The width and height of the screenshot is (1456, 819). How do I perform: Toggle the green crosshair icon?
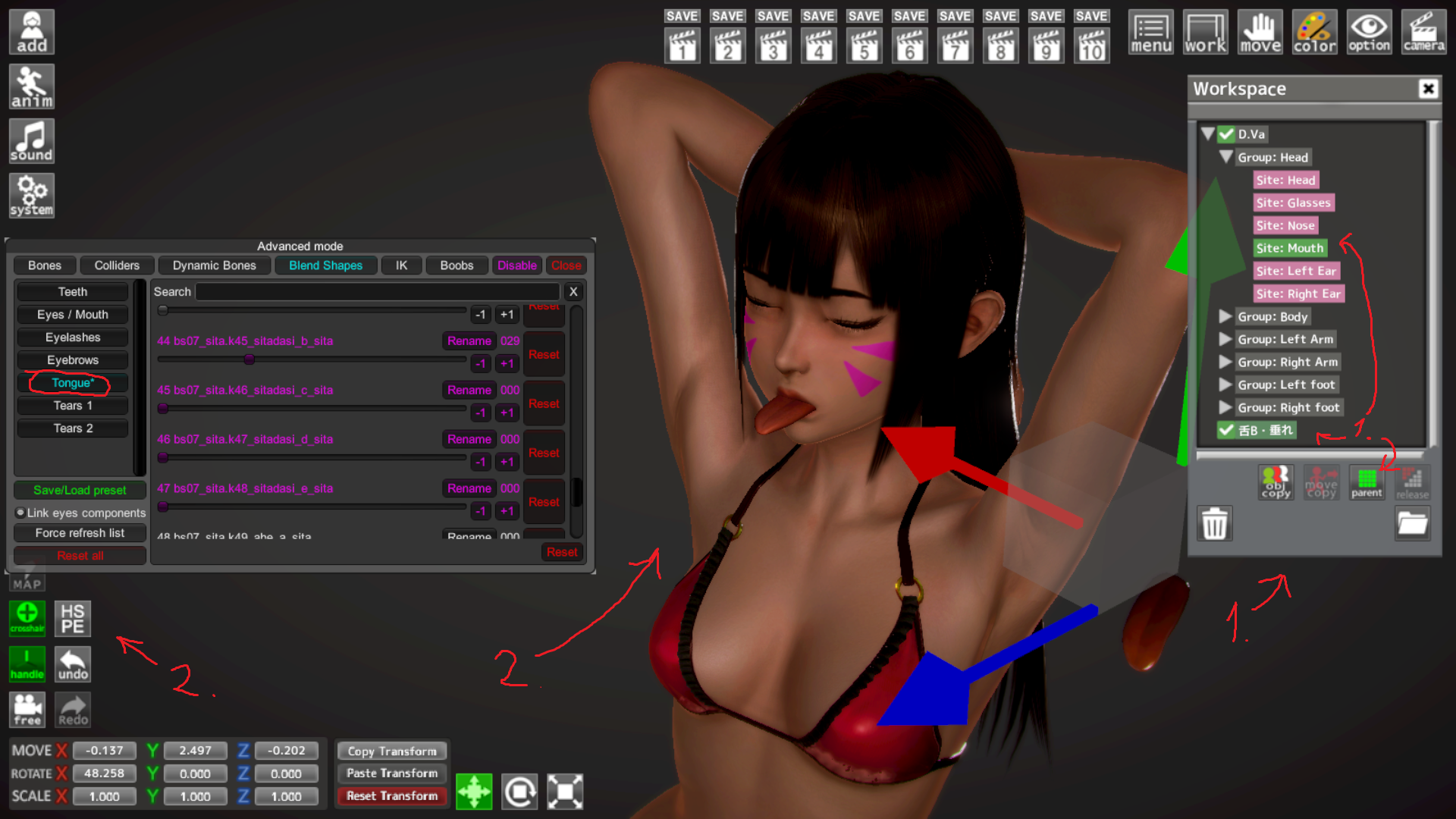pos(27,619)
